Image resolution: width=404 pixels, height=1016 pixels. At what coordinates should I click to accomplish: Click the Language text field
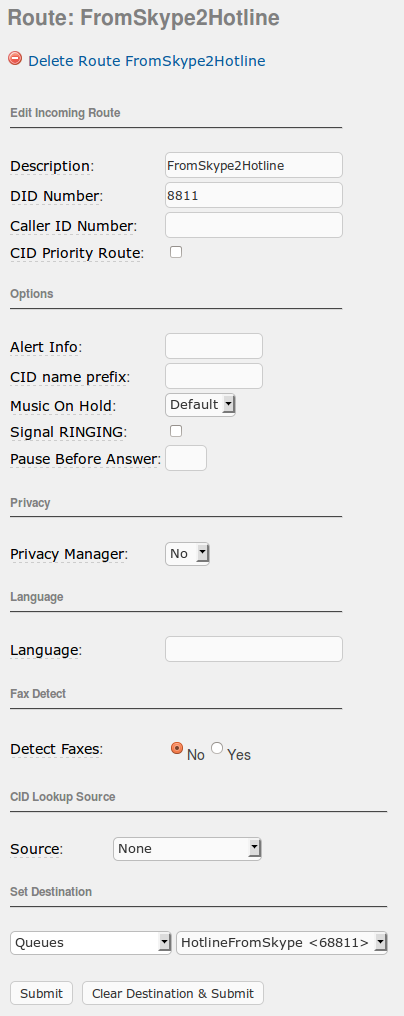click(x=254, y=649)
